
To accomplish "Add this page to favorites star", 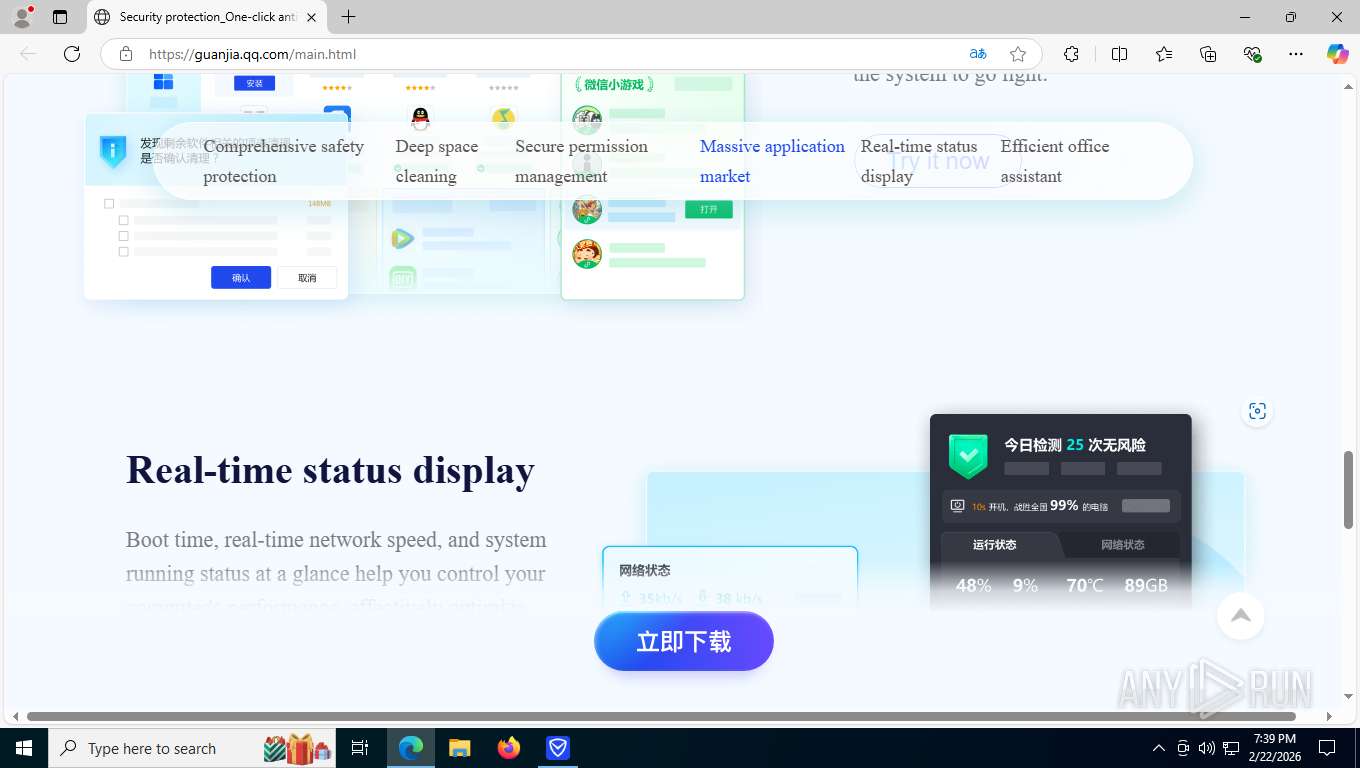I will tap(1018, 54).
